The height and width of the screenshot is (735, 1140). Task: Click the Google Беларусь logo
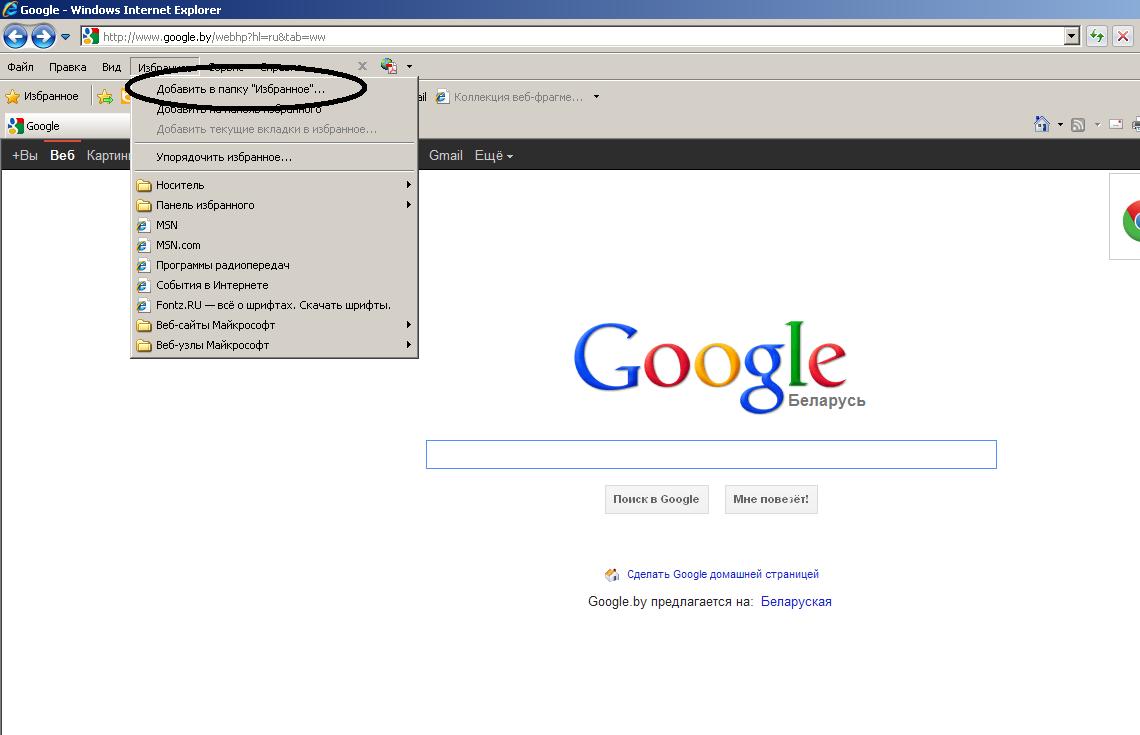pos(718,367)
